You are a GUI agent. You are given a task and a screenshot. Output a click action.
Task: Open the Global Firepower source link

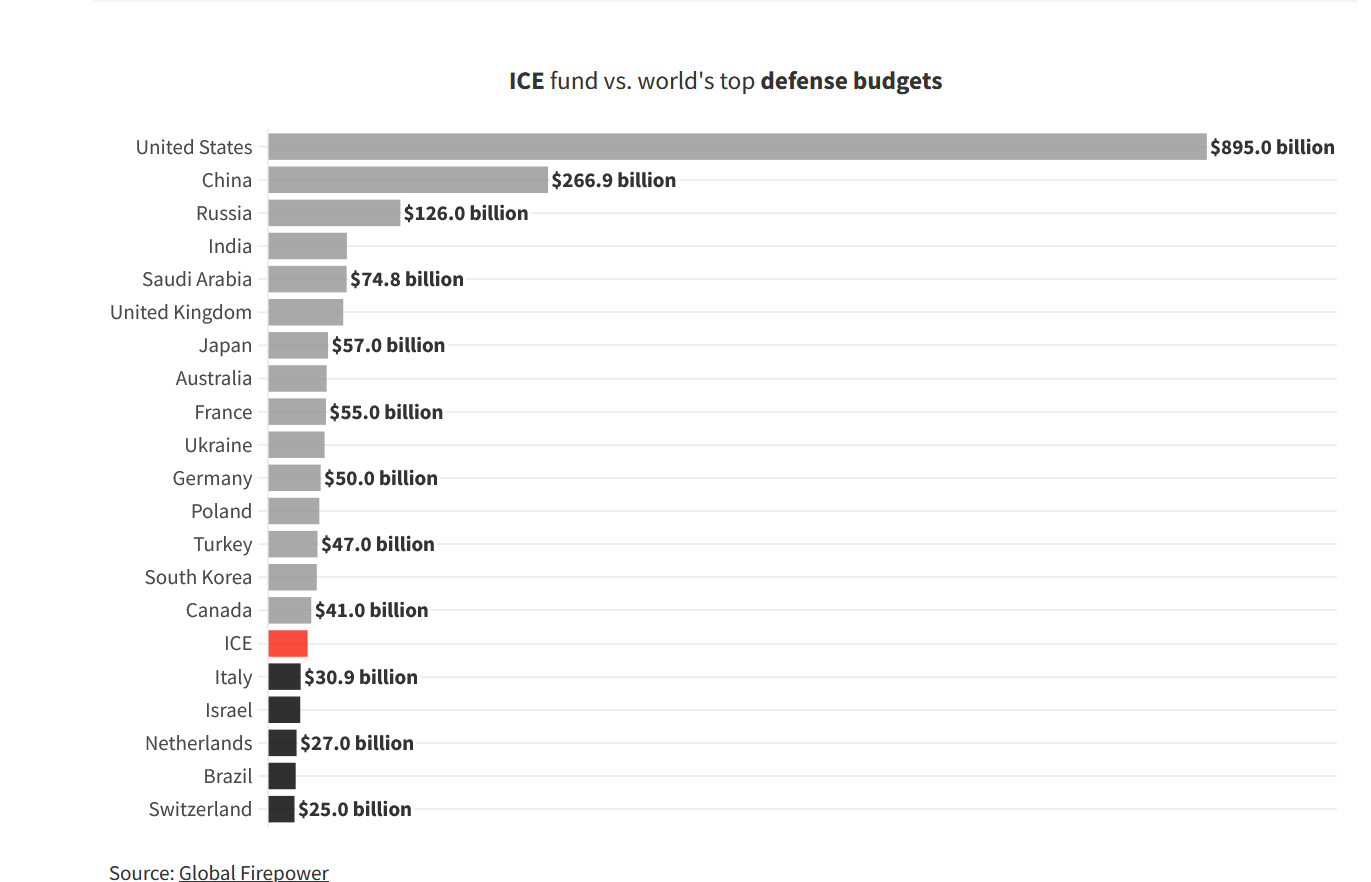[x=254, y=872]
